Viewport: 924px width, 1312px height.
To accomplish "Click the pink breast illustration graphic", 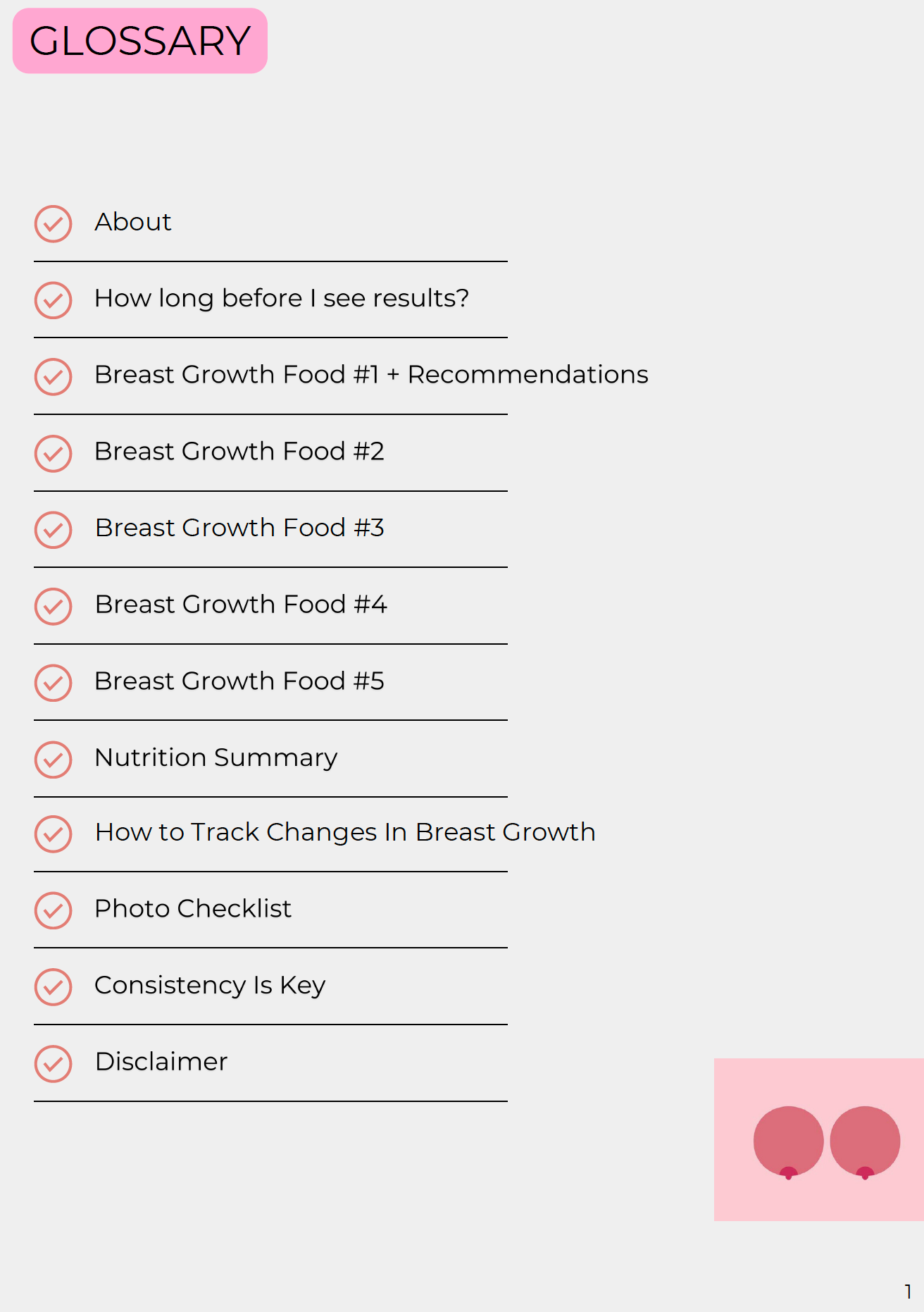I will (819, 1139).
